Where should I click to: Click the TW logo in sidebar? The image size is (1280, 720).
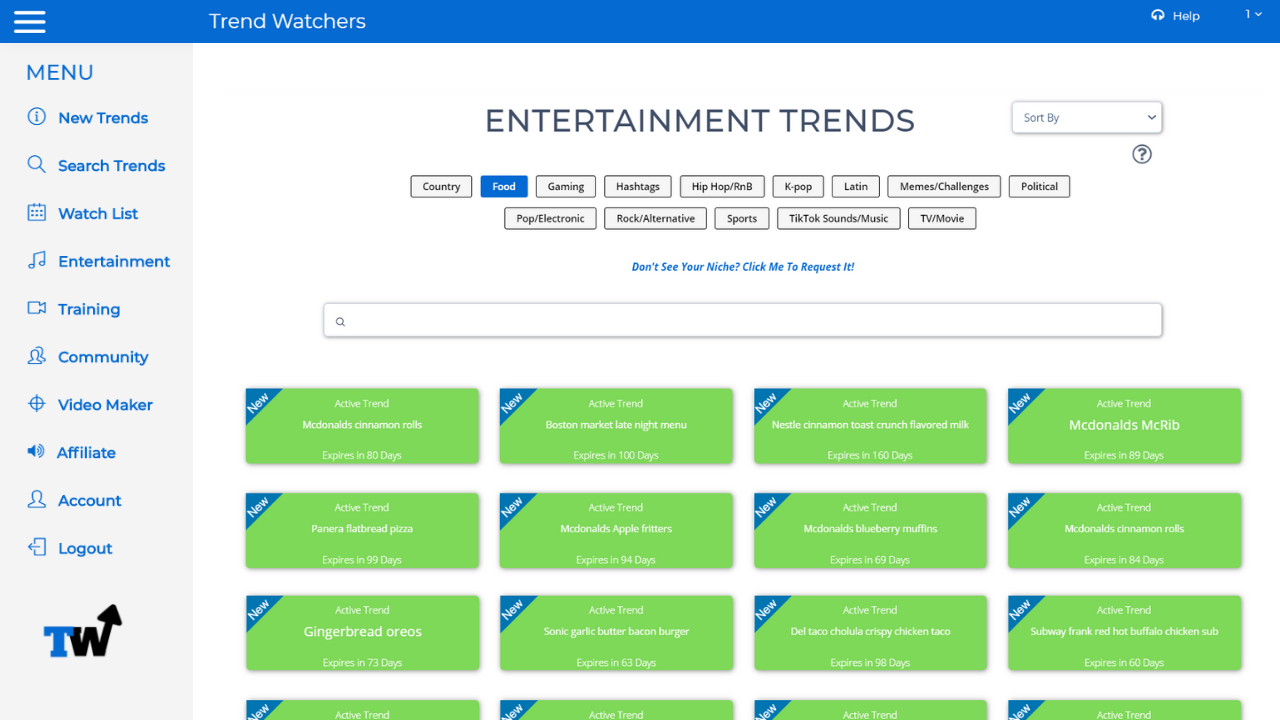pyautogui.click(x=83, y=631)
